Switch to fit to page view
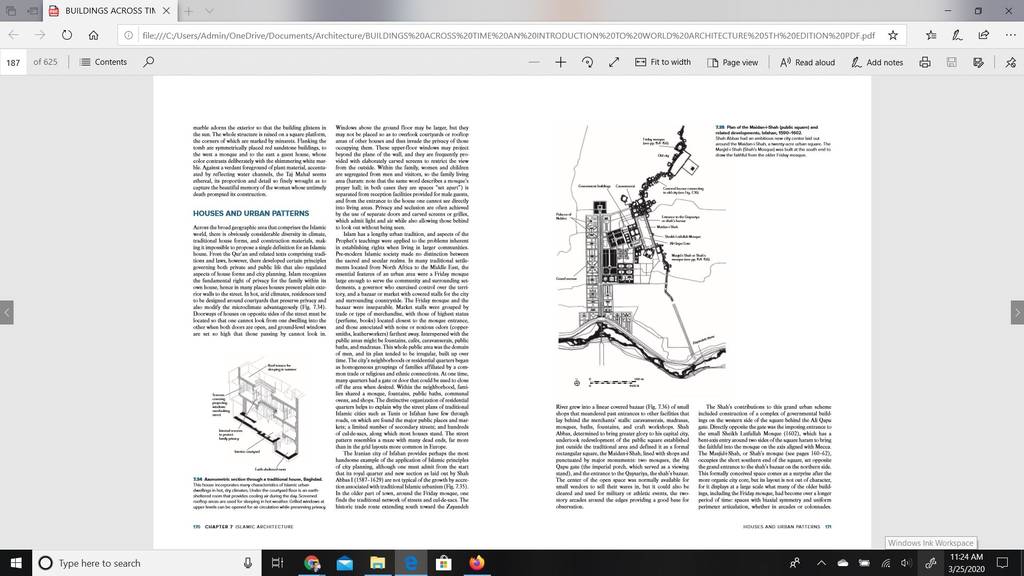 614,62
